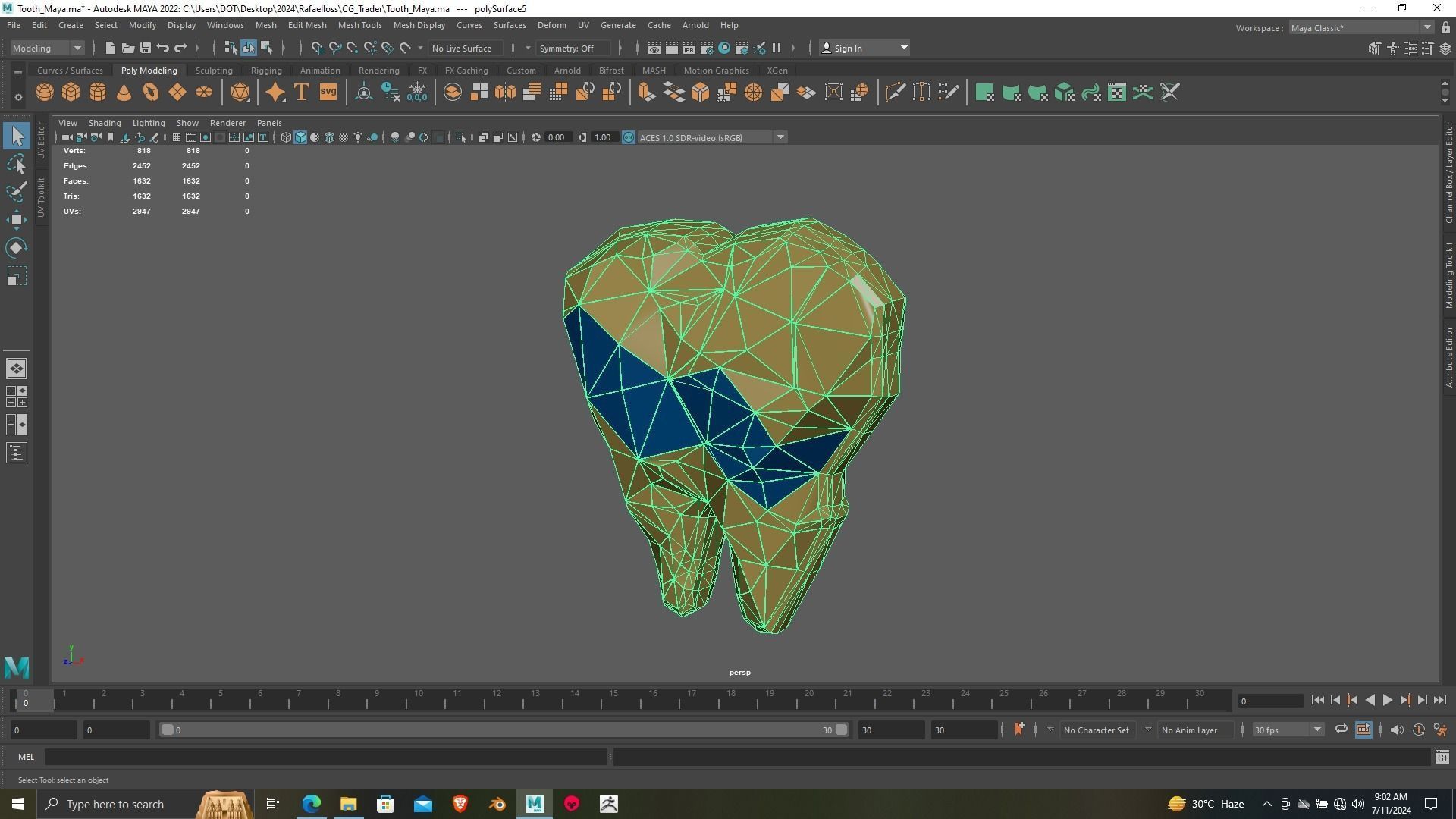Click the Mirror shelf icon
This screenshot has width=1456, height=819.
click(x=505, y=93)
